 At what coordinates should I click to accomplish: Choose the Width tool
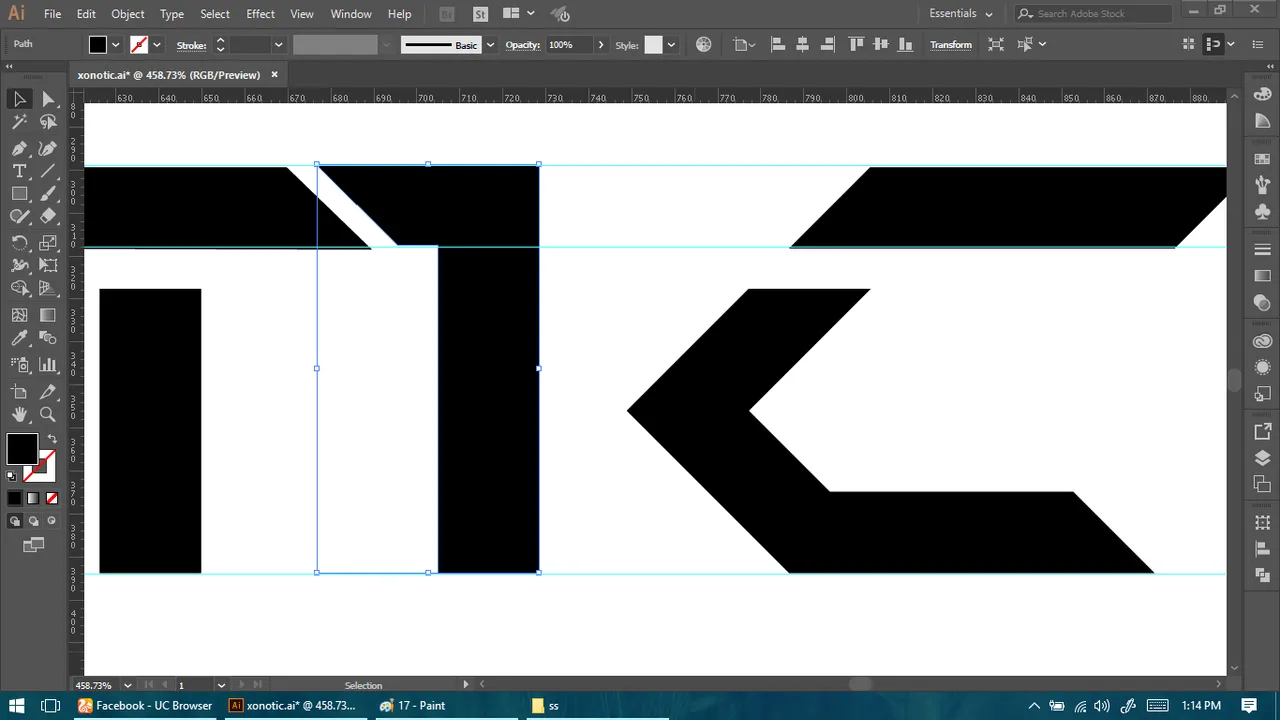[x=19, y=266]
